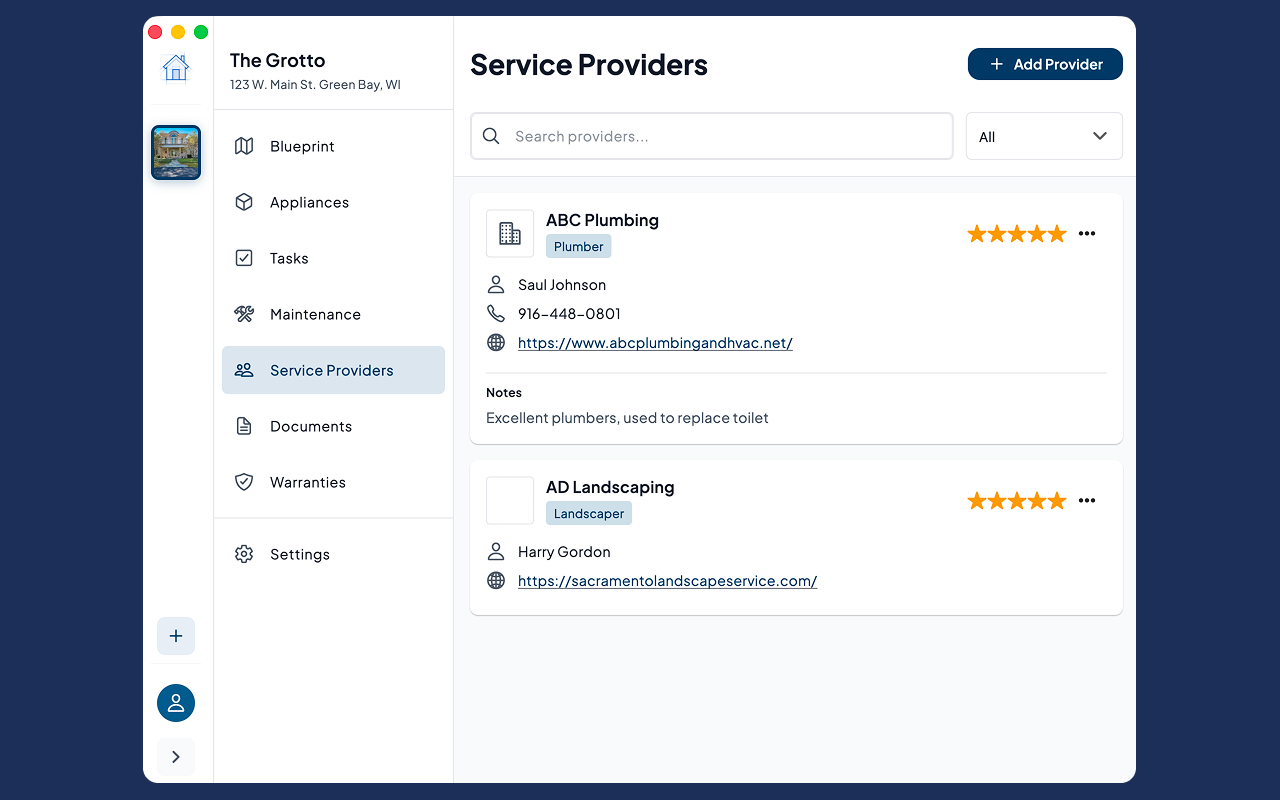Select The Grotto house thumbnail
1280x800 pixels.
pyautogui.click(x=176, y=152)
